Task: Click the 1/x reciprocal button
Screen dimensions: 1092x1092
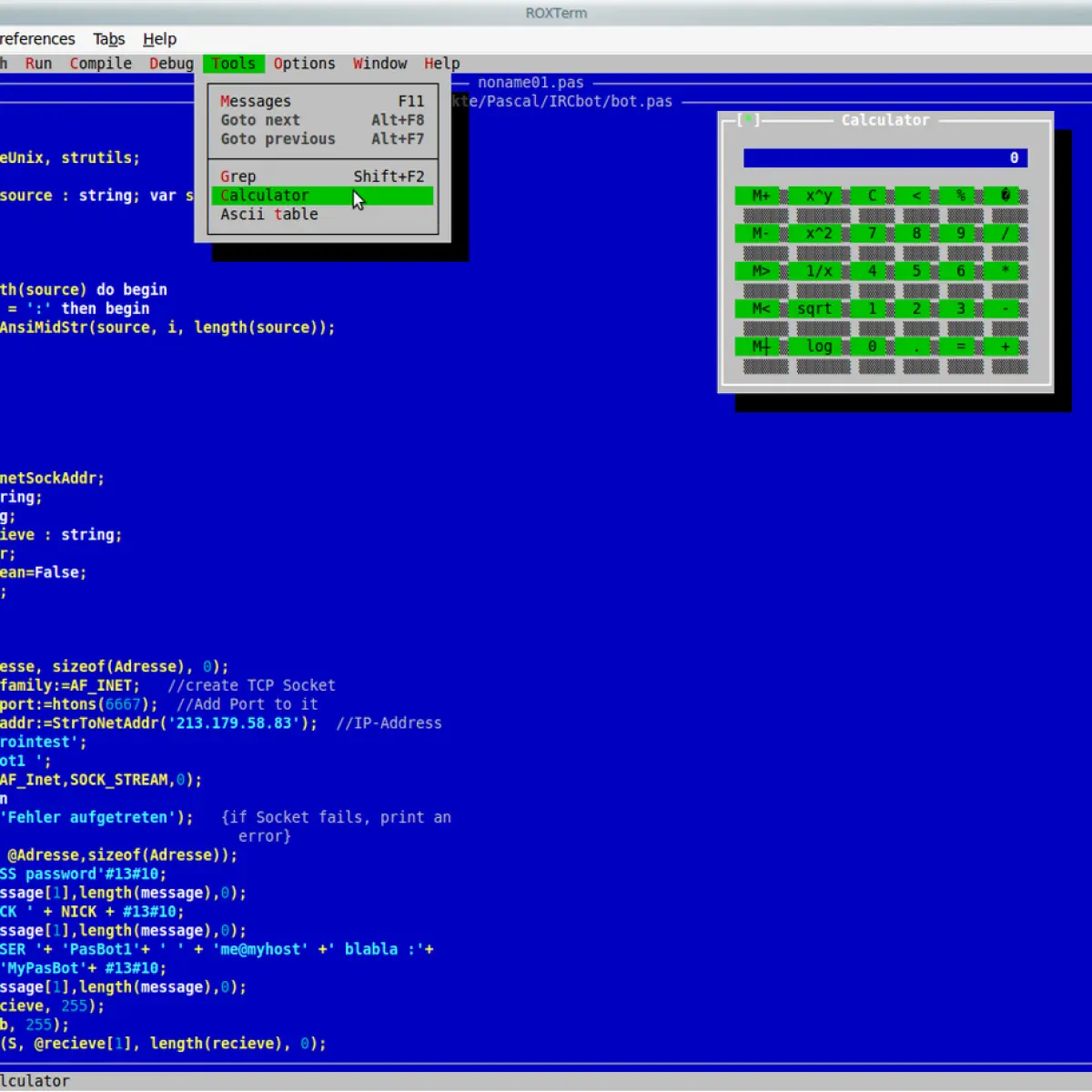Action: click(814, 271)
